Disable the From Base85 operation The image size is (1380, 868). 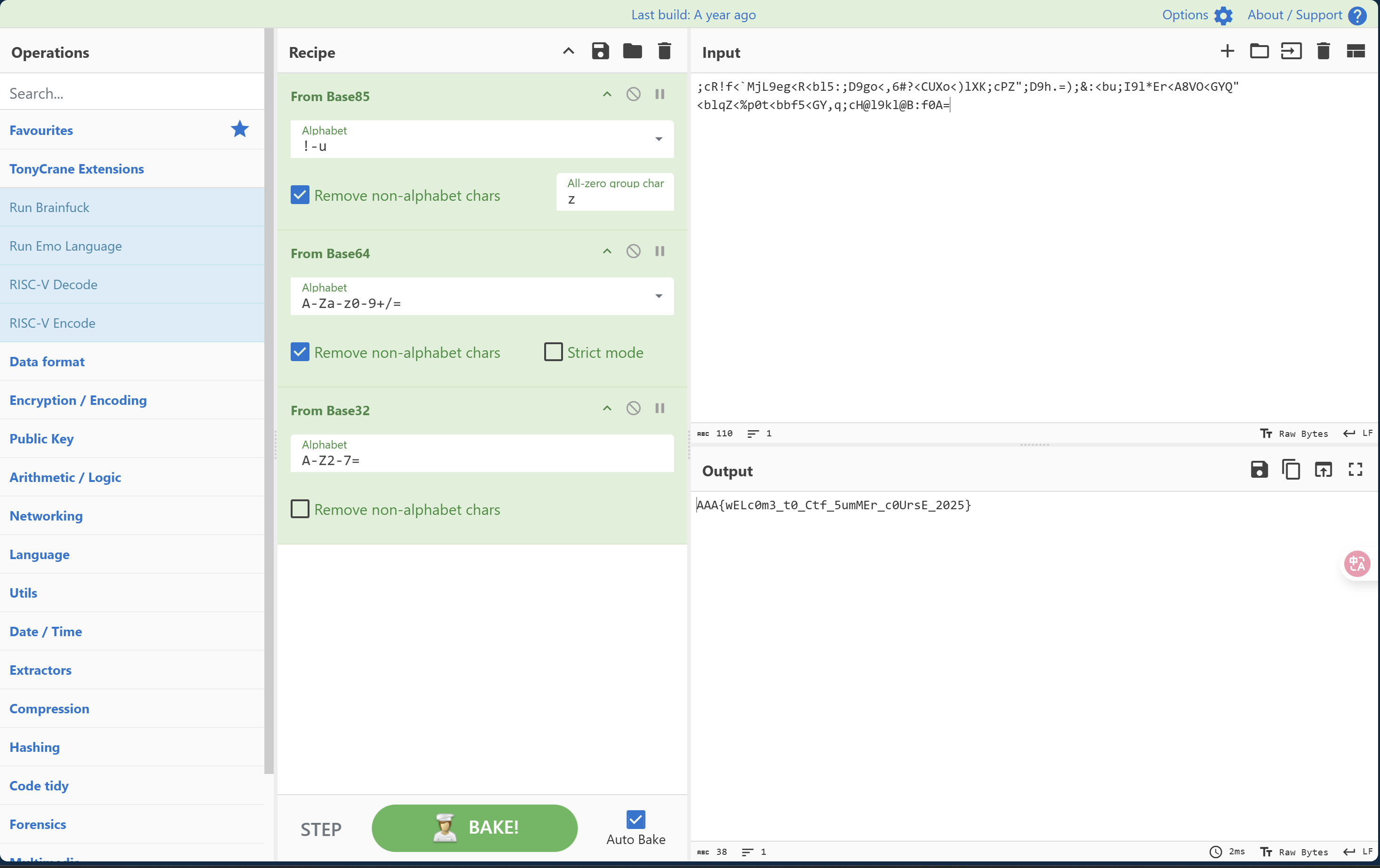tap(633, 95)
